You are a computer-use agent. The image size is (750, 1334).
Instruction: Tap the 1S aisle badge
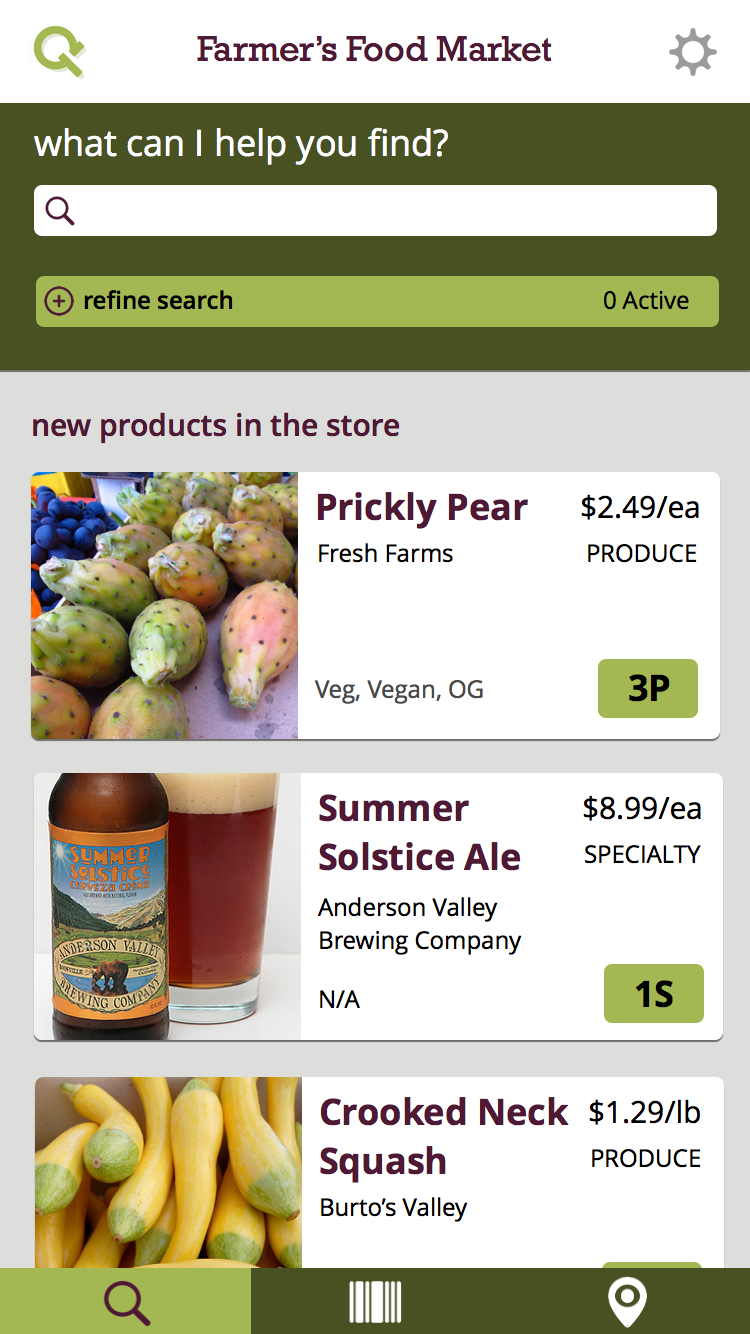654,993
